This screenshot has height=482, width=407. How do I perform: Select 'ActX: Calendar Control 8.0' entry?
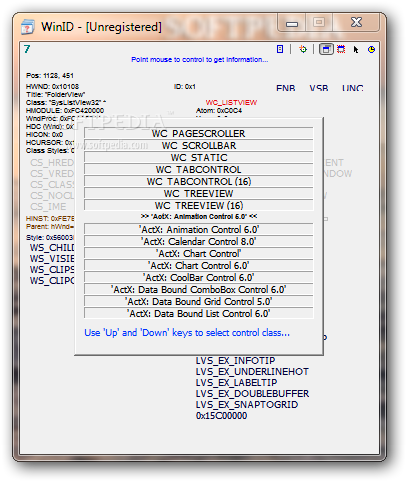[x=199, y=241]
